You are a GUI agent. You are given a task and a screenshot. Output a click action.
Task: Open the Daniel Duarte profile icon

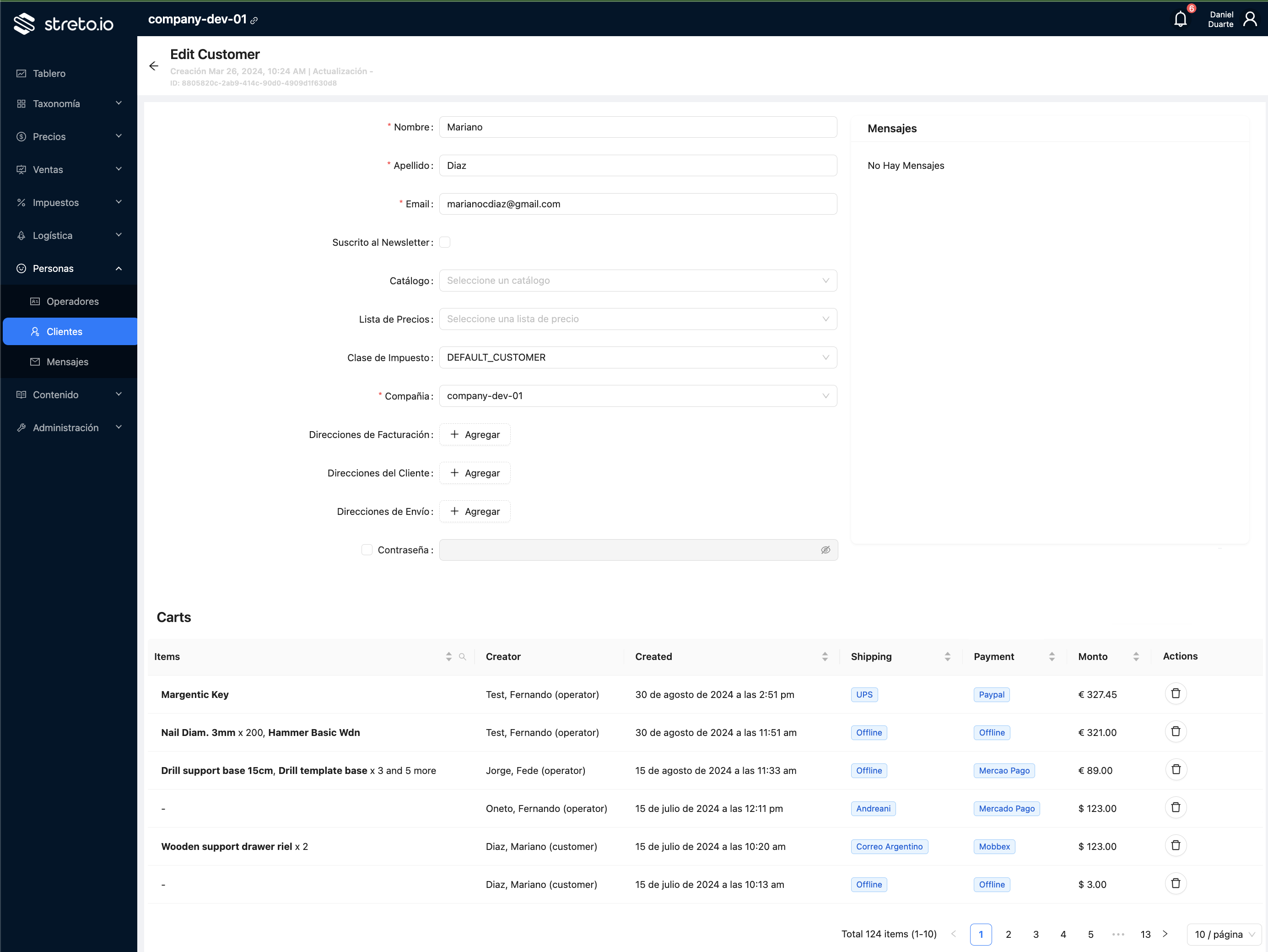pyautogui.click(x=1250, y=18)
